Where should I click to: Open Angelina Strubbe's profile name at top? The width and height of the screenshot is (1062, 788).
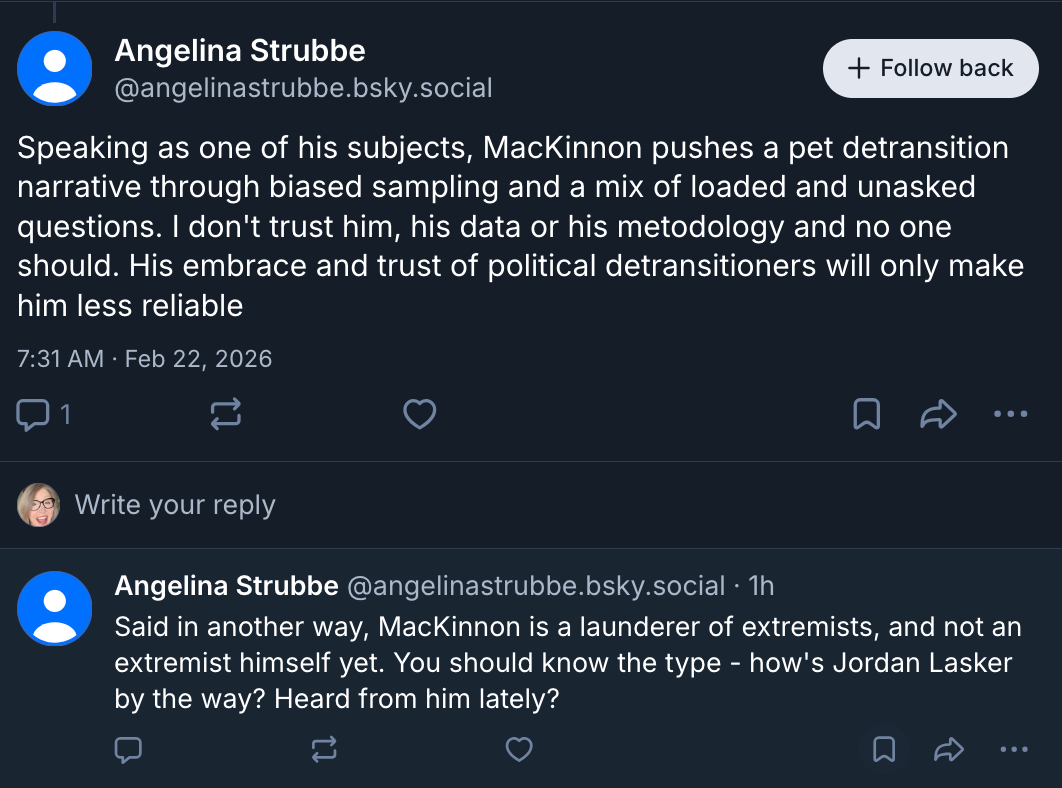[x=240, y=50]
